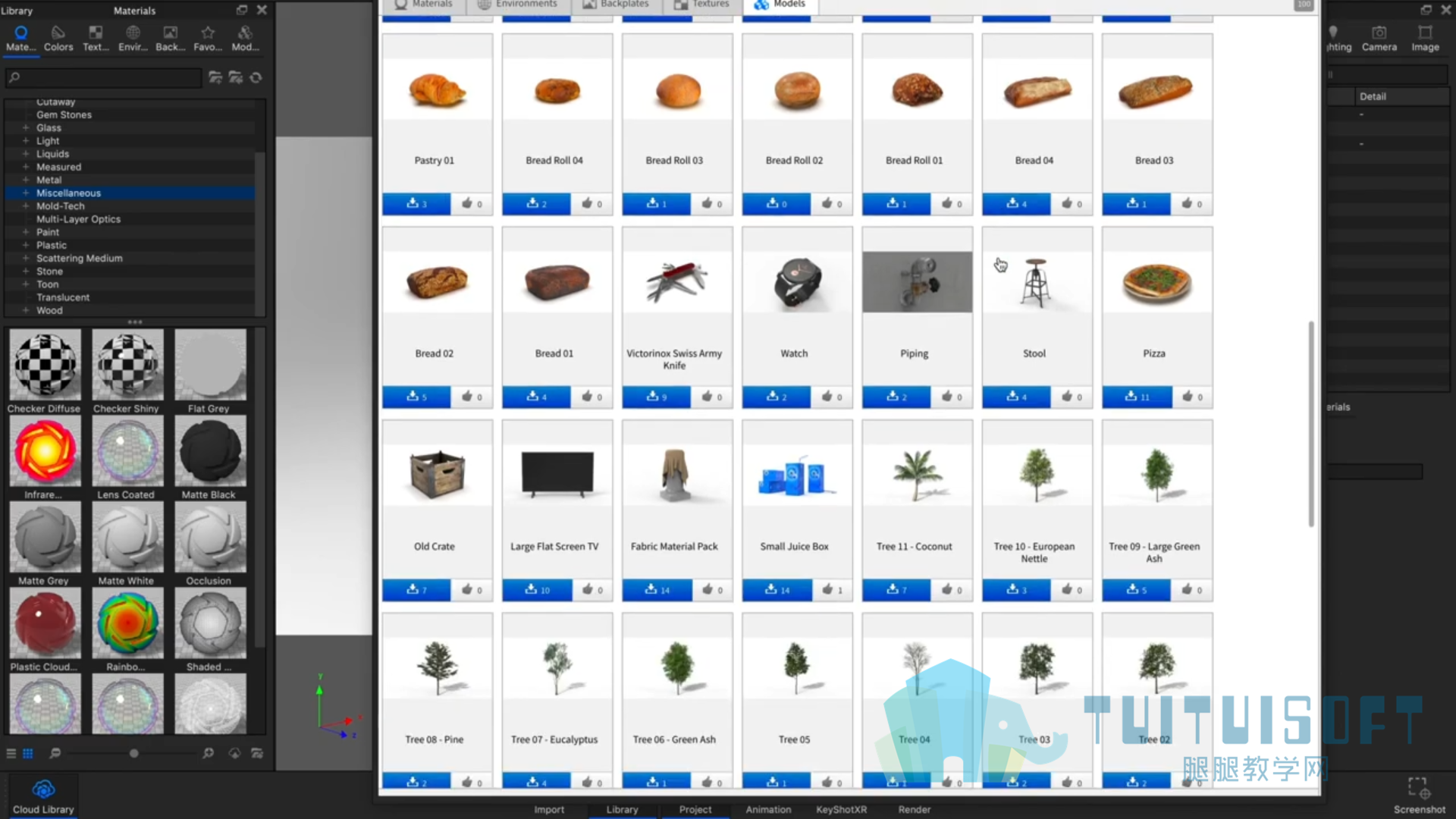Click the refresh library icon

pyautogui.click(x=256, y=77)
